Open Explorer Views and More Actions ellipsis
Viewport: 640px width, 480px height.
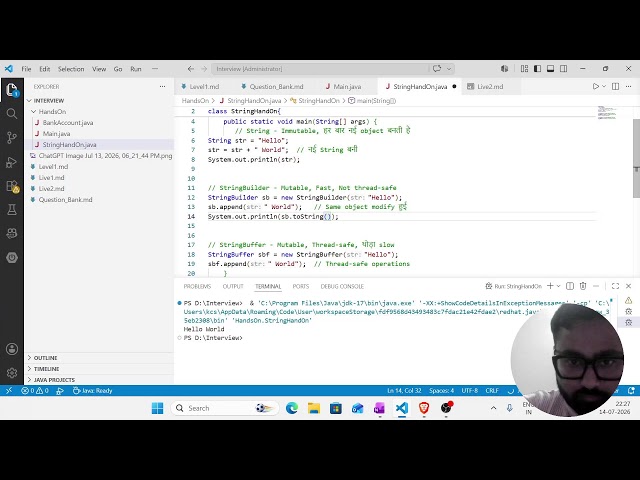point(162,87)
